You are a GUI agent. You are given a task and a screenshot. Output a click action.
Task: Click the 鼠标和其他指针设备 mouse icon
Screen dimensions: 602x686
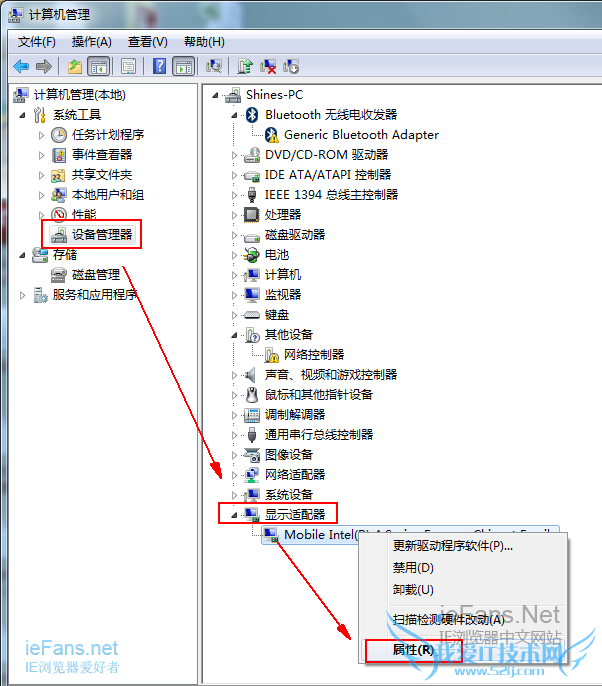click(252, 395)
